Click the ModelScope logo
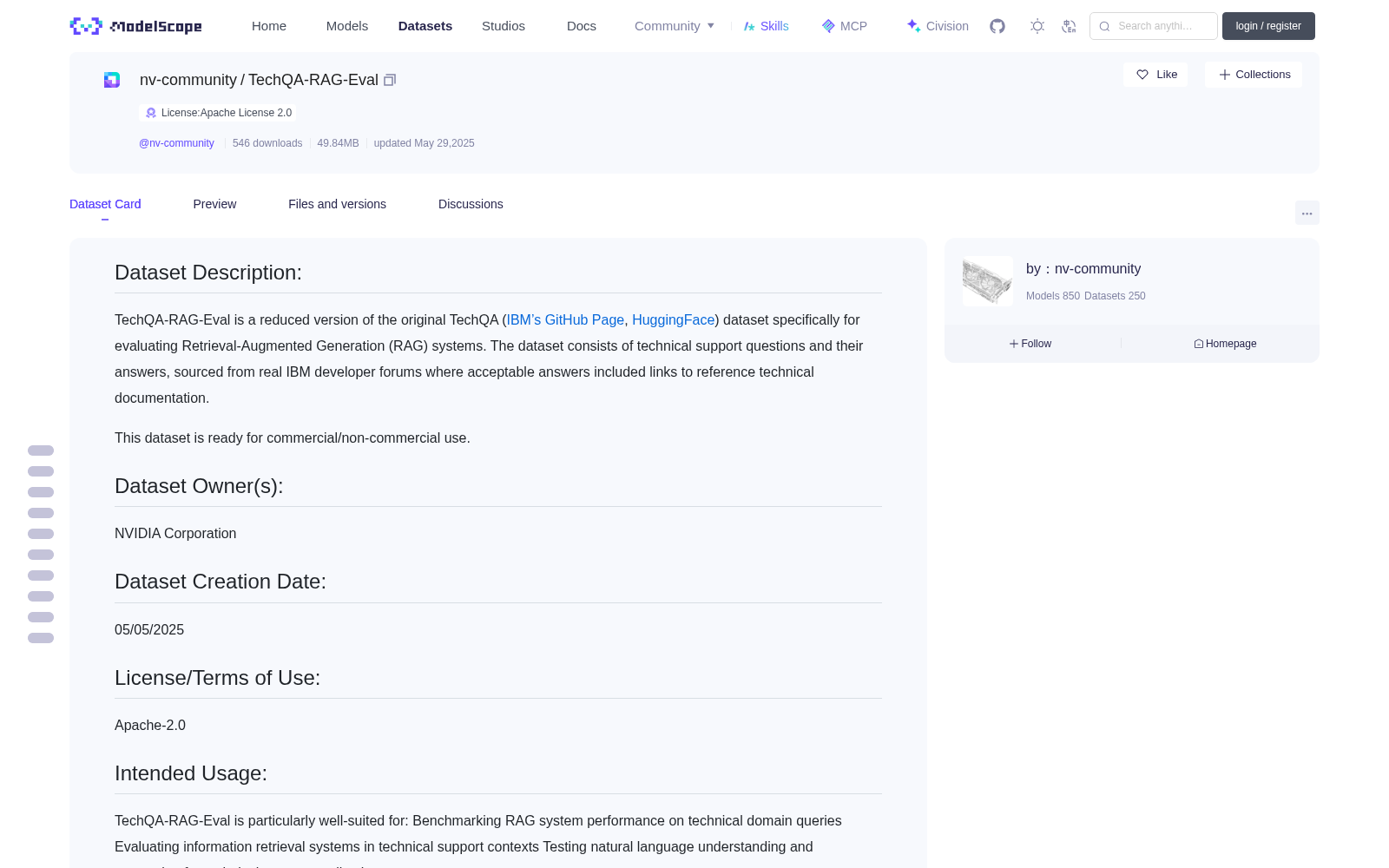This screenshot has height=868, width=1389. point(136,26)
